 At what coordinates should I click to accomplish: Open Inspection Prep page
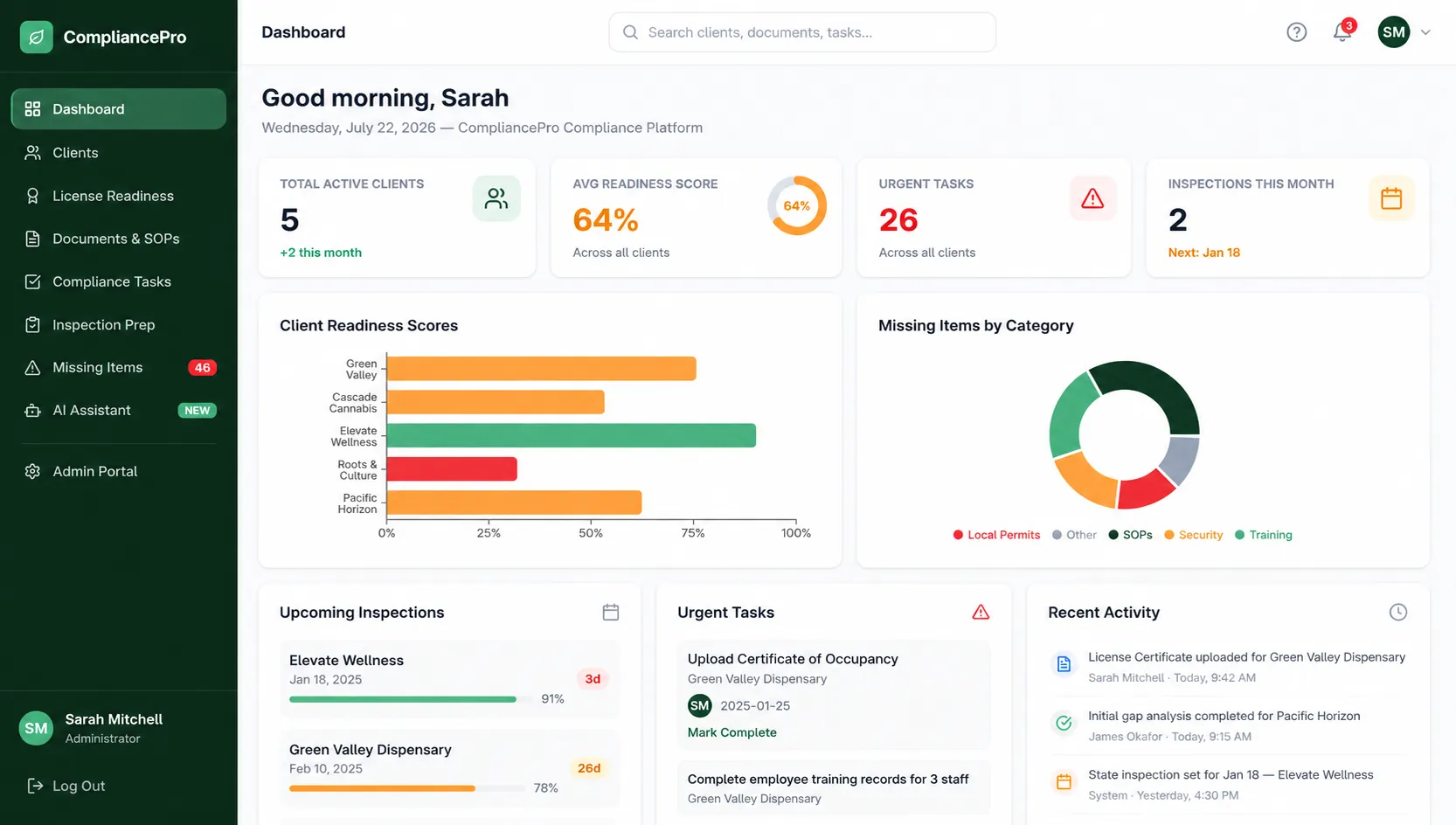click(119, 325)
